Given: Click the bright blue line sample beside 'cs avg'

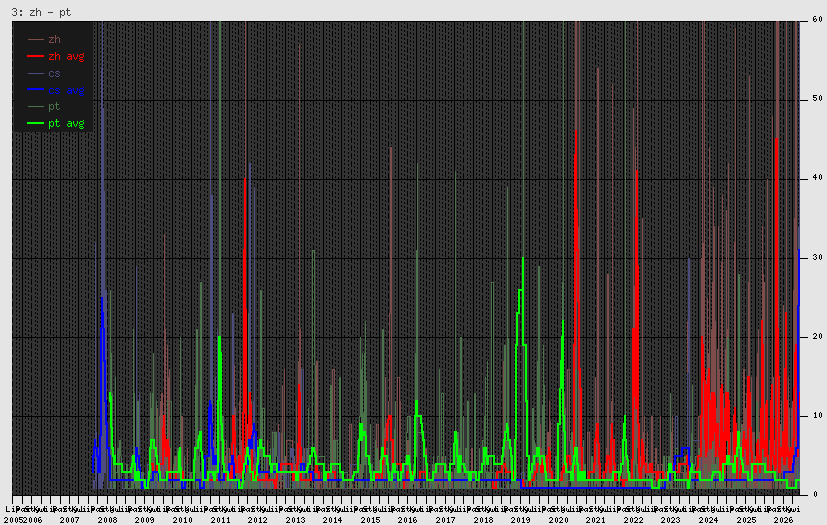Looking at the screenshot, I should click(x=35, y=90).
